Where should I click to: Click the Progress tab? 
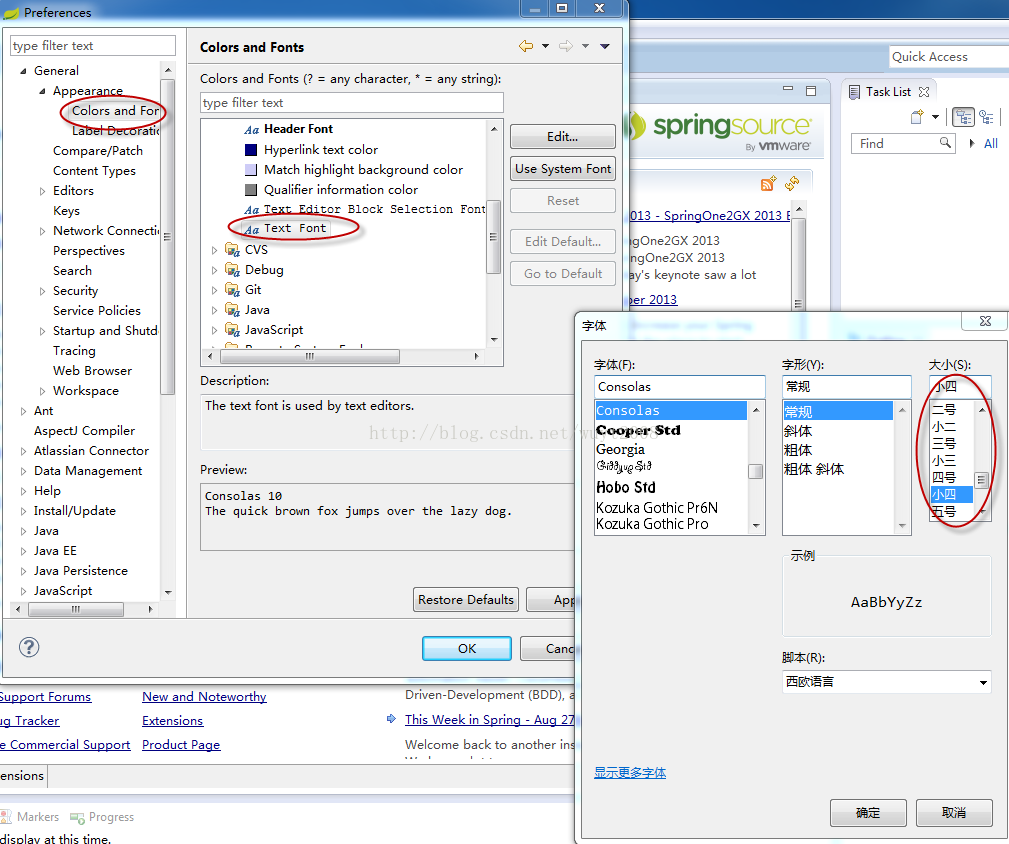tap(102, 817)
